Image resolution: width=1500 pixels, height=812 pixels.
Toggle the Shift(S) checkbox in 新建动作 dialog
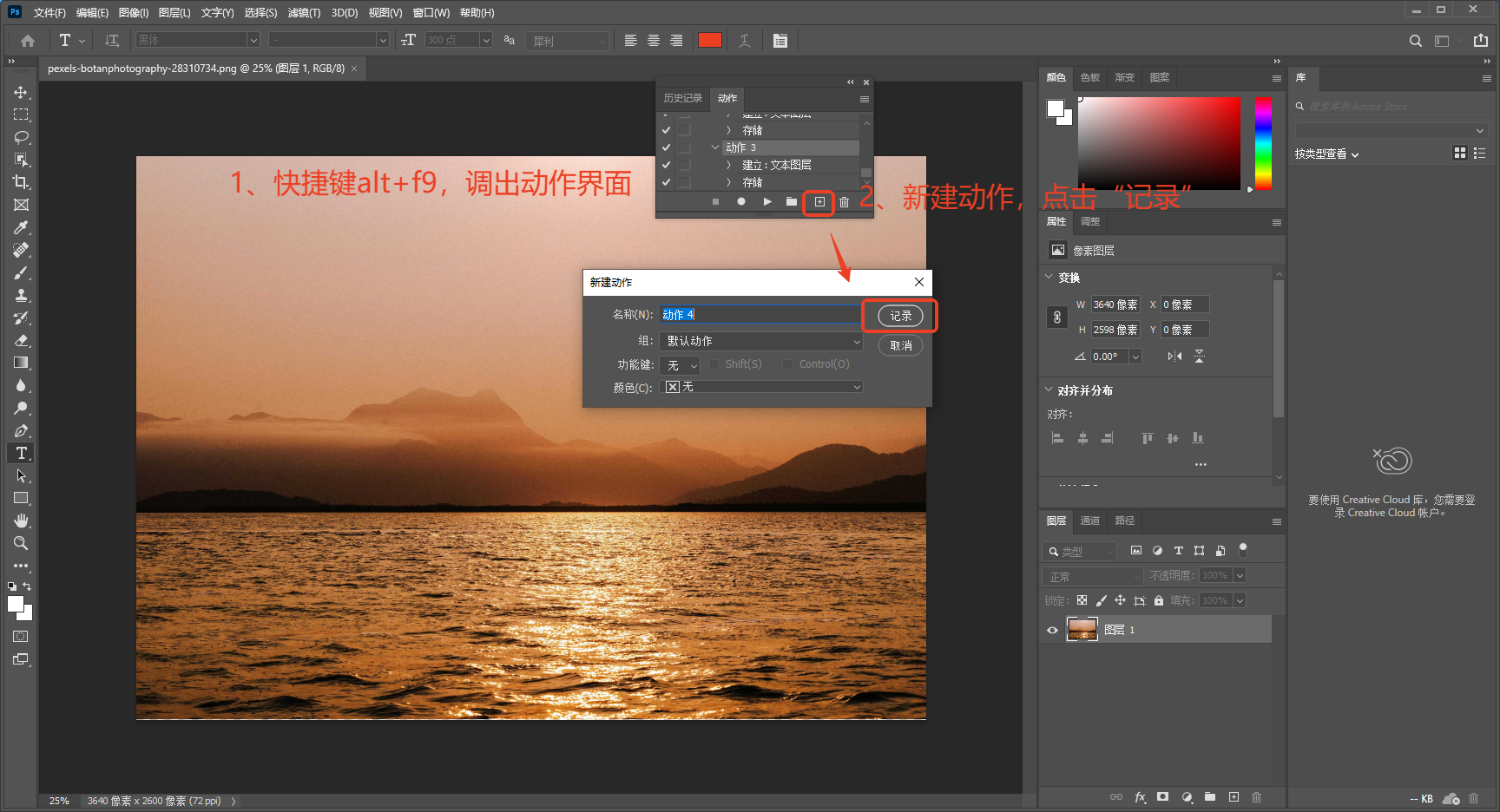pos(714,364)
